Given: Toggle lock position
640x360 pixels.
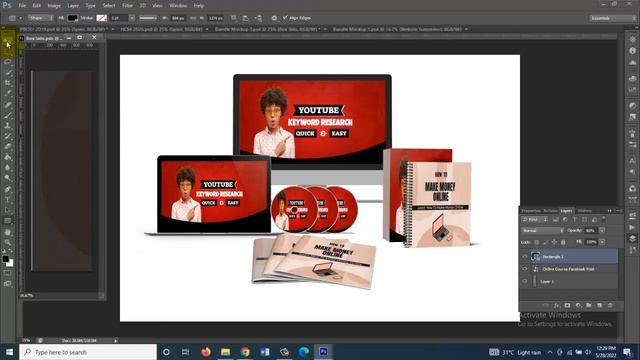Looking at the screenshot, I should tap(554, 242).
